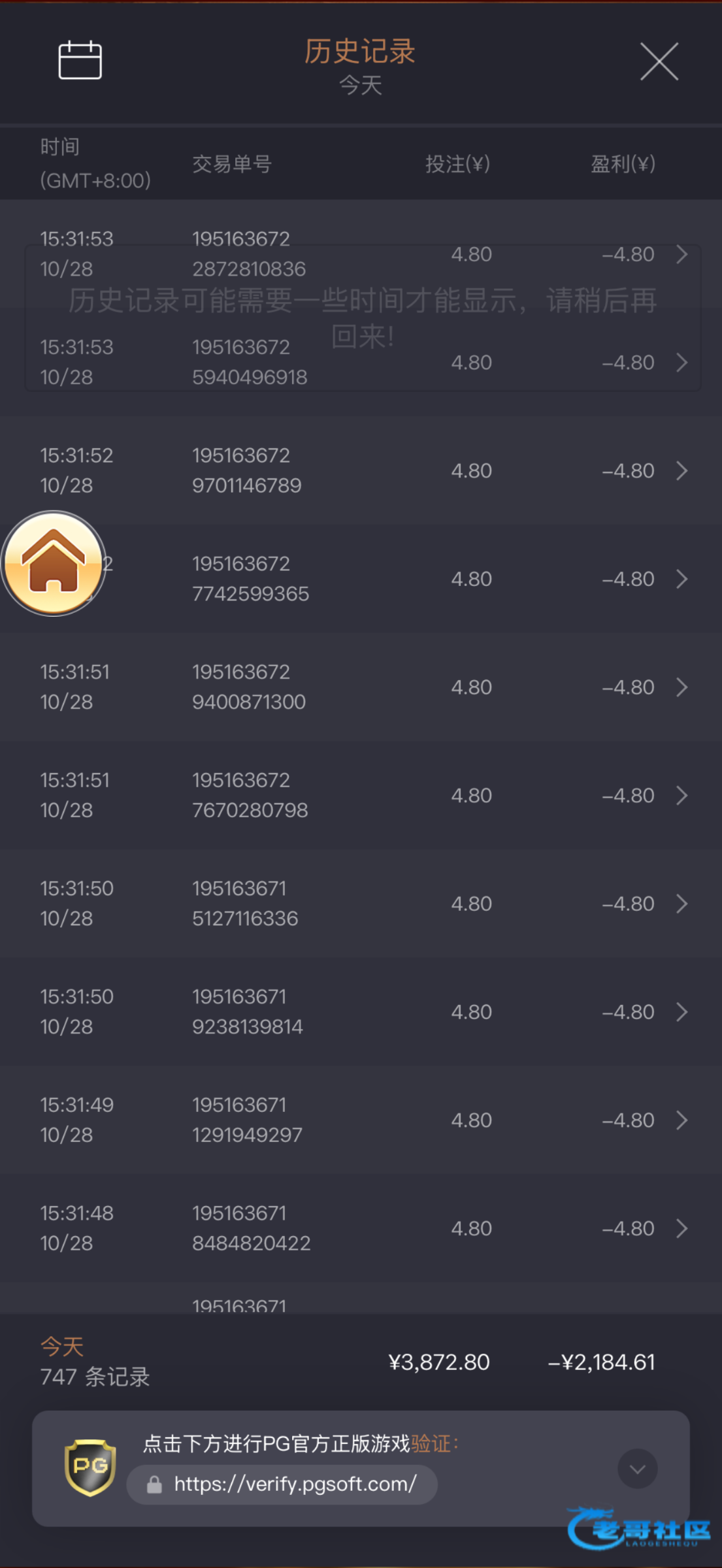Open the calendar date picker icon

[x=80, y=60]
